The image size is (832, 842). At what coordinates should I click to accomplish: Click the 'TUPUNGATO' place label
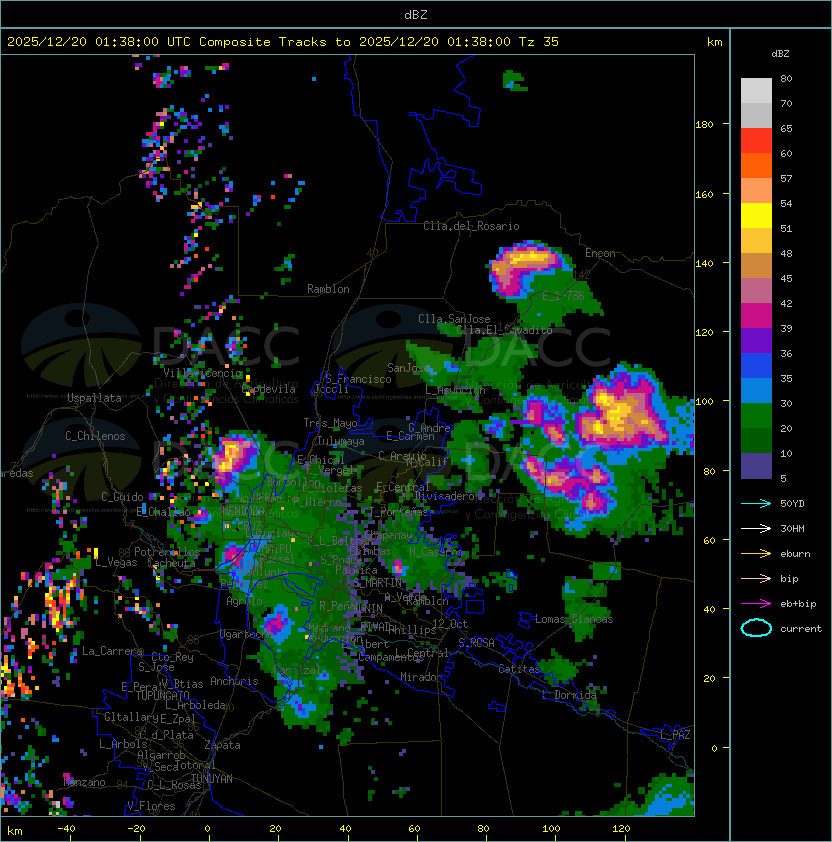click(162, 695)
